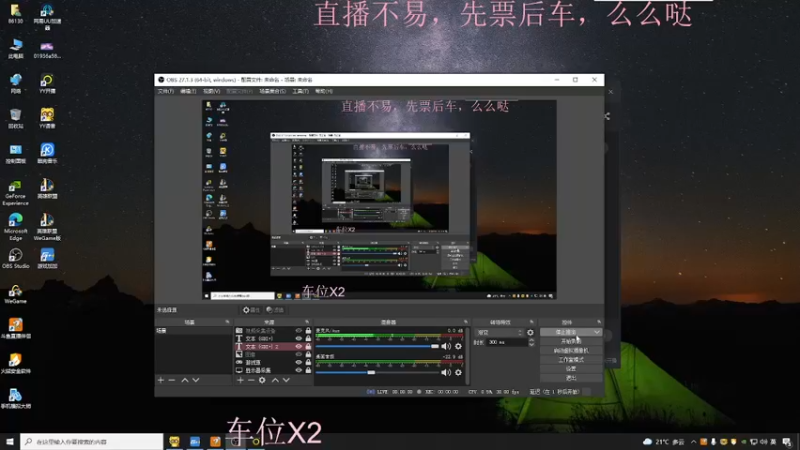Move selected source up in Sources list
This screenshot has width=800, height=450.
point(275,380)
